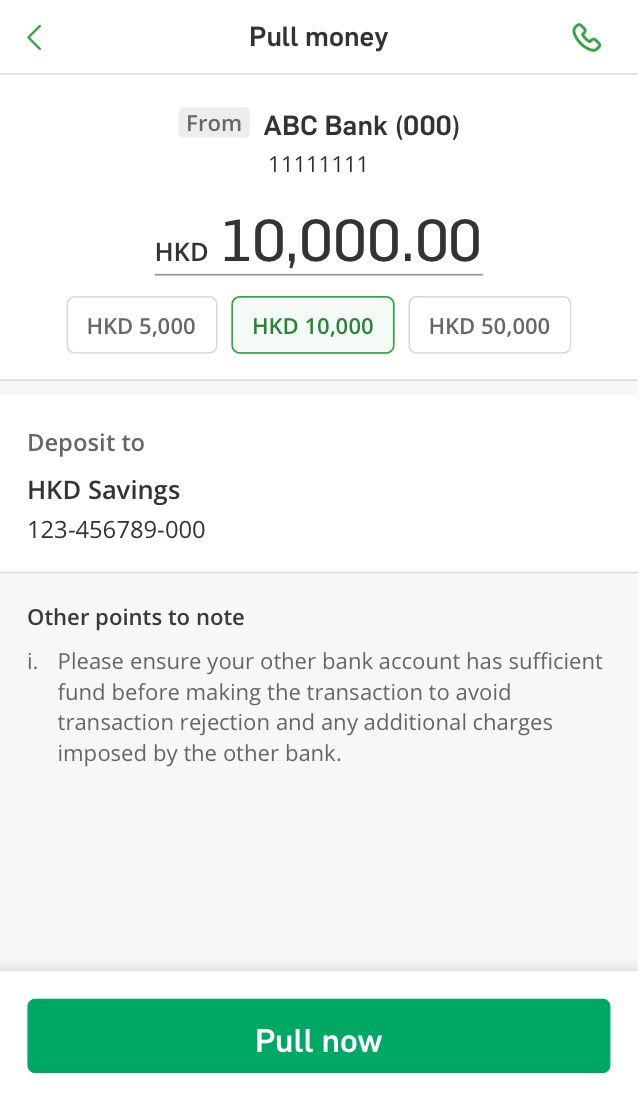The image size is (640, 1100).
Task: Click the "i." note list marker
Action: (33, 662)
